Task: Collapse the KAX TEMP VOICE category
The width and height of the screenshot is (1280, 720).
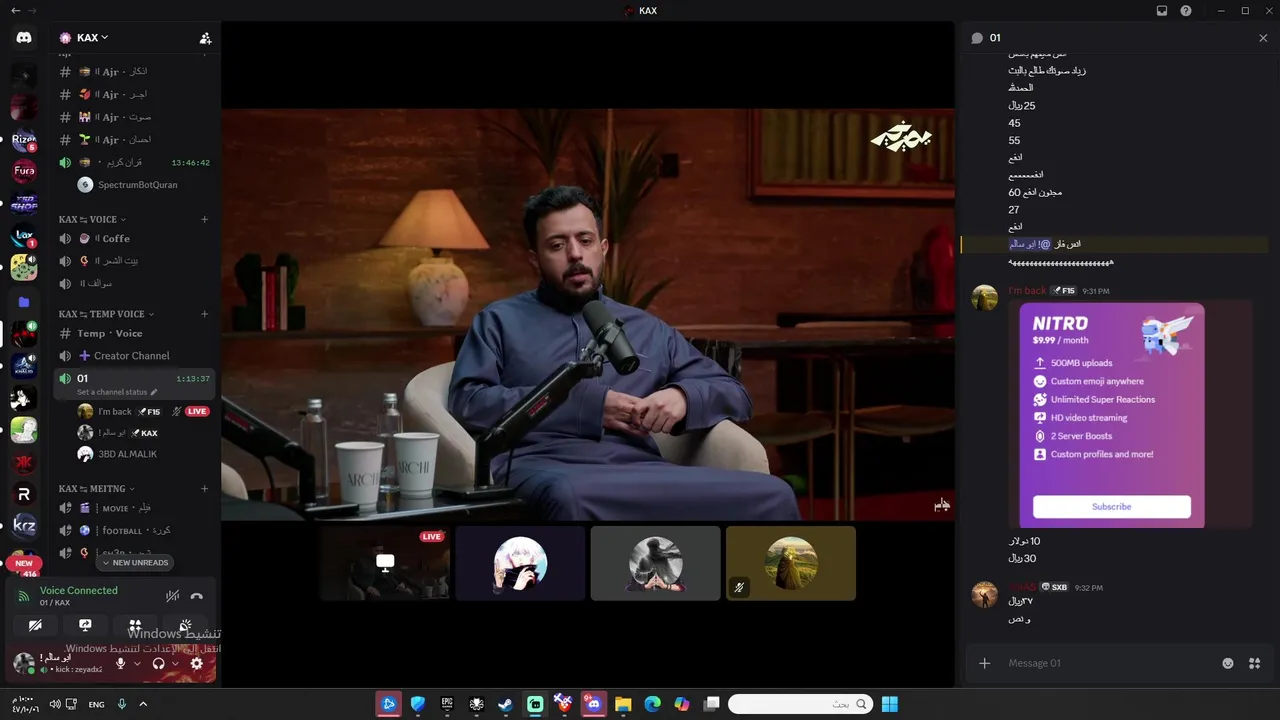Action: (x=106, y=314)
